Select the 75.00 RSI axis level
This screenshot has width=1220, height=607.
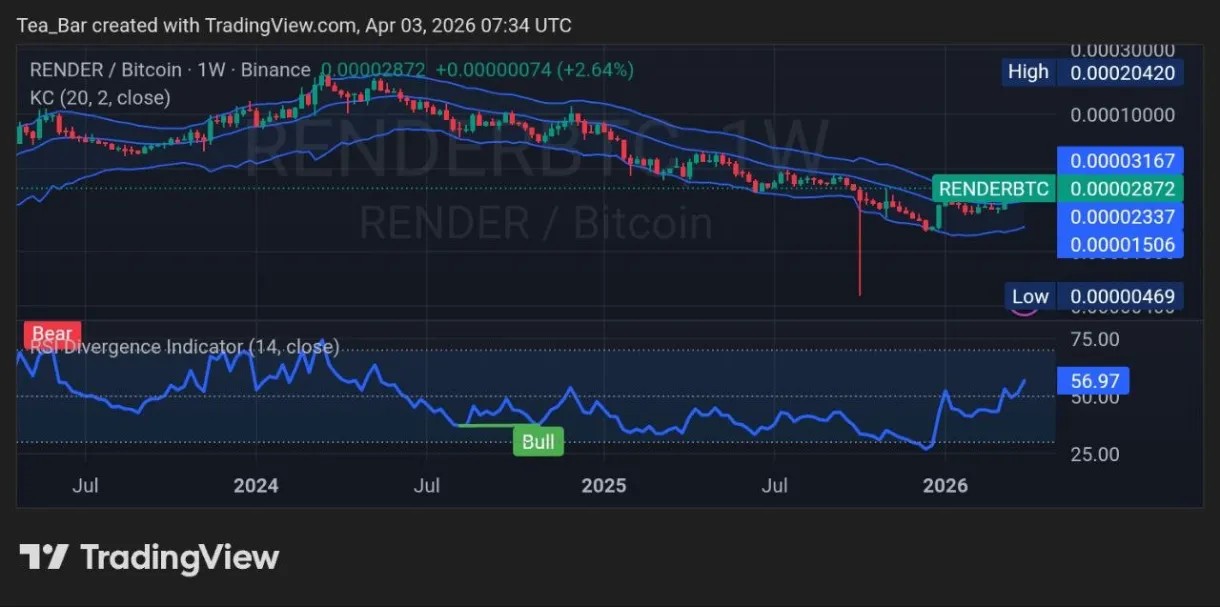click(x=1093, y=339)
